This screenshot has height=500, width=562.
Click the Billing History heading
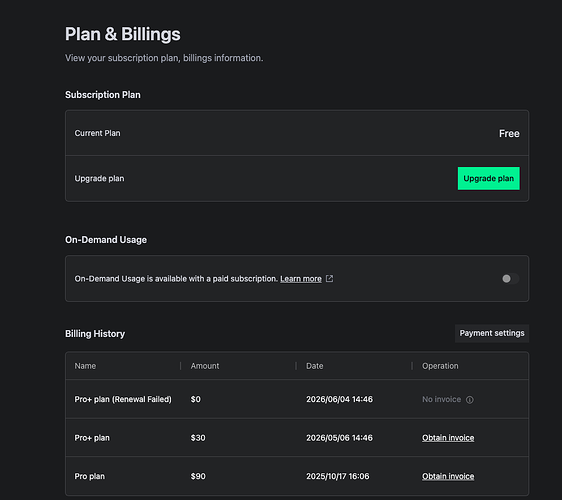(x=95, y=334)
